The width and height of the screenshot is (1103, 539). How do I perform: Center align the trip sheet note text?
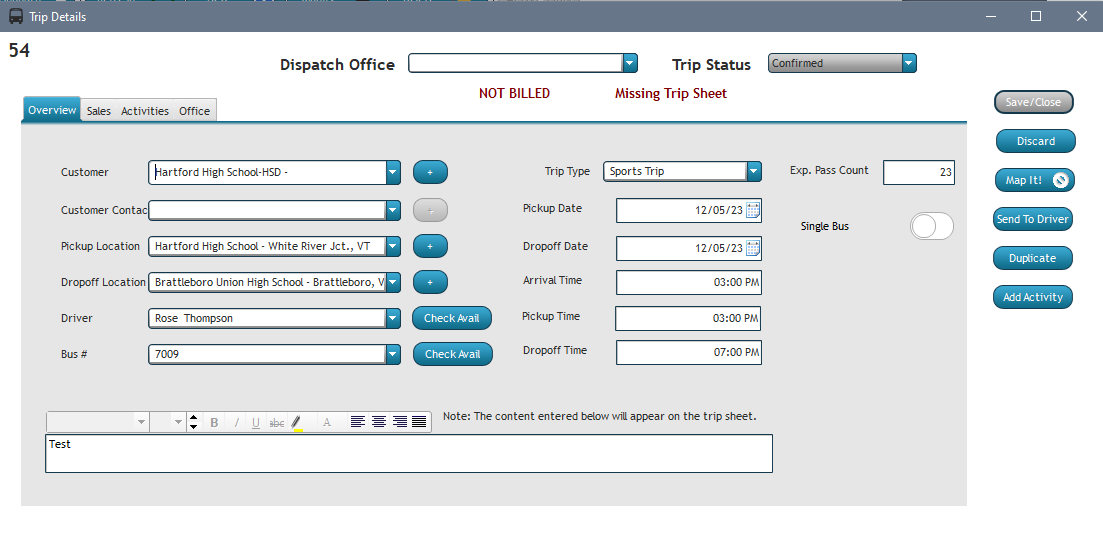pyautogui.click(x=379, y=422)
